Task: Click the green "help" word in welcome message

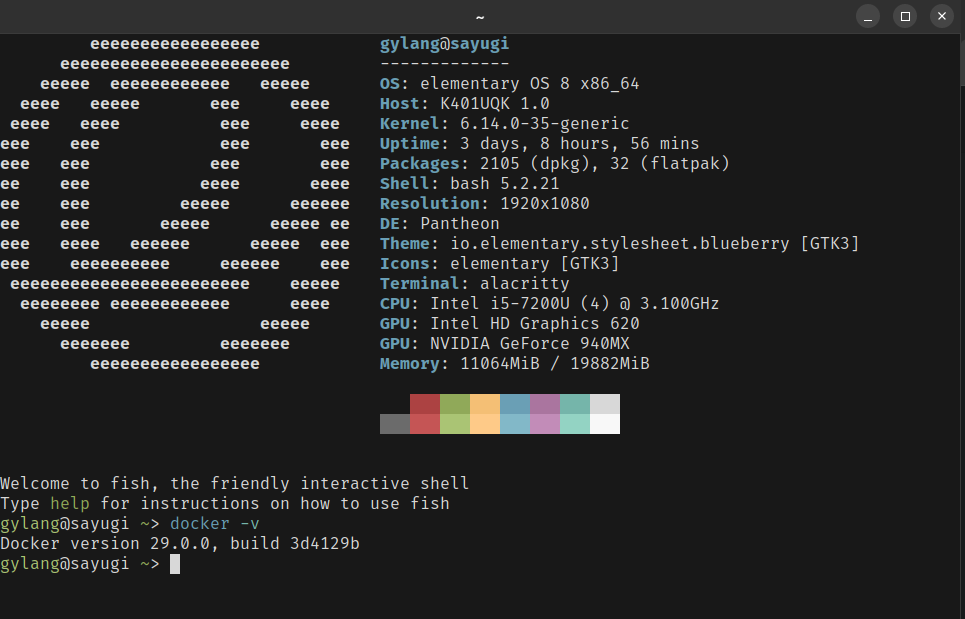Action: pos(70,504)
